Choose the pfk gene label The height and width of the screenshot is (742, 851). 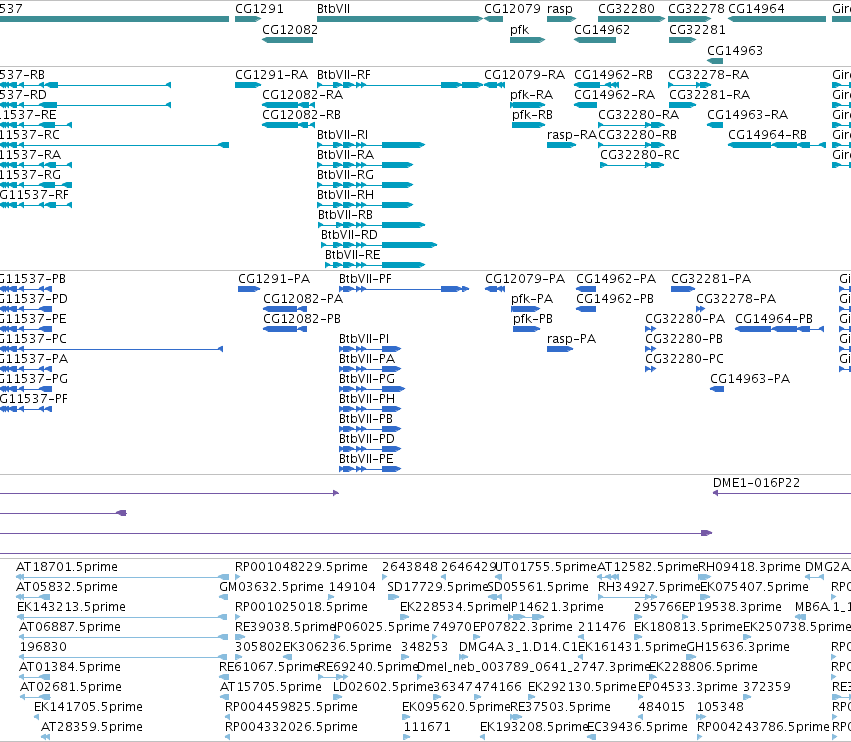pyautogui.click(x=519, y=29)
